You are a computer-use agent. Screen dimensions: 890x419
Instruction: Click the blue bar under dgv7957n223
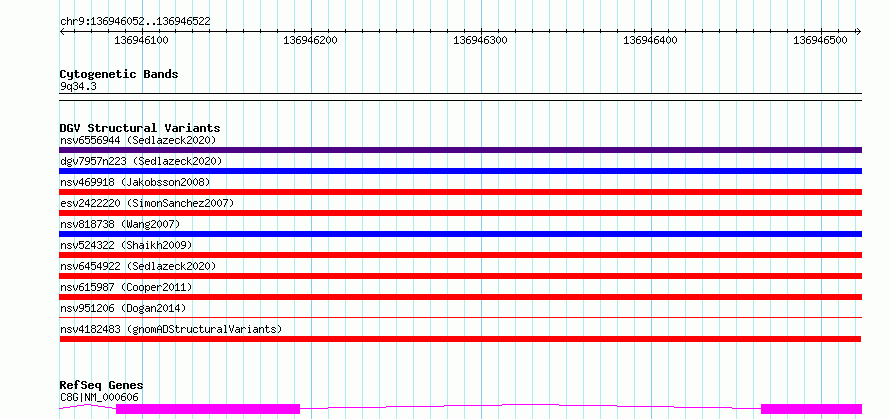tap(460, 171)
